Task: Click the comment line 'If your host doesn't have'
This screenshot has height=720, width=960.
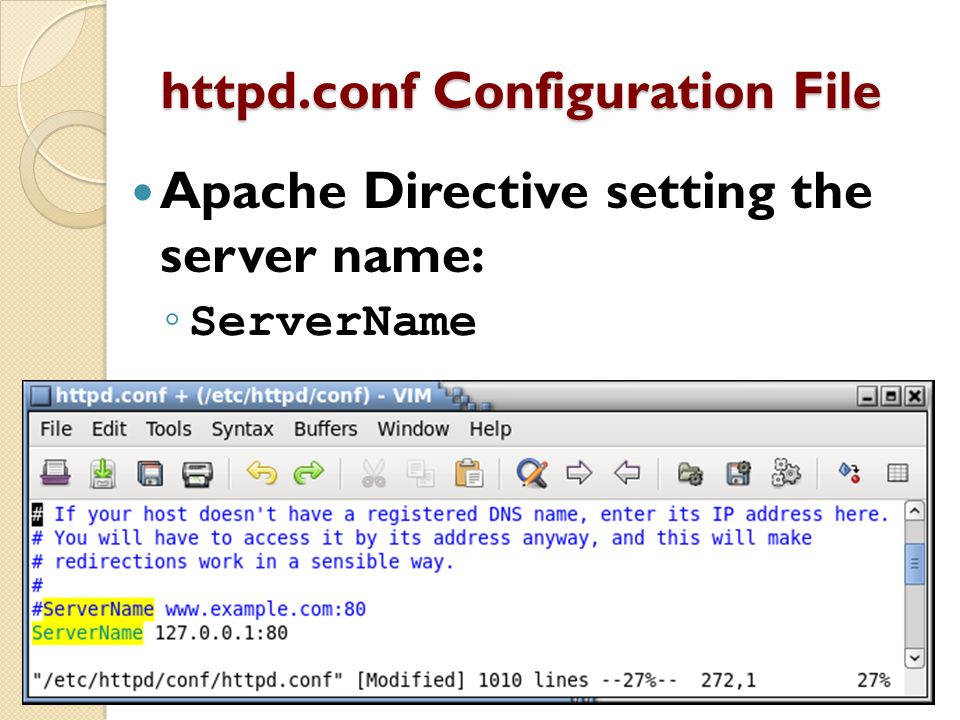Action: pyautogui.click(x=460, y=514)
